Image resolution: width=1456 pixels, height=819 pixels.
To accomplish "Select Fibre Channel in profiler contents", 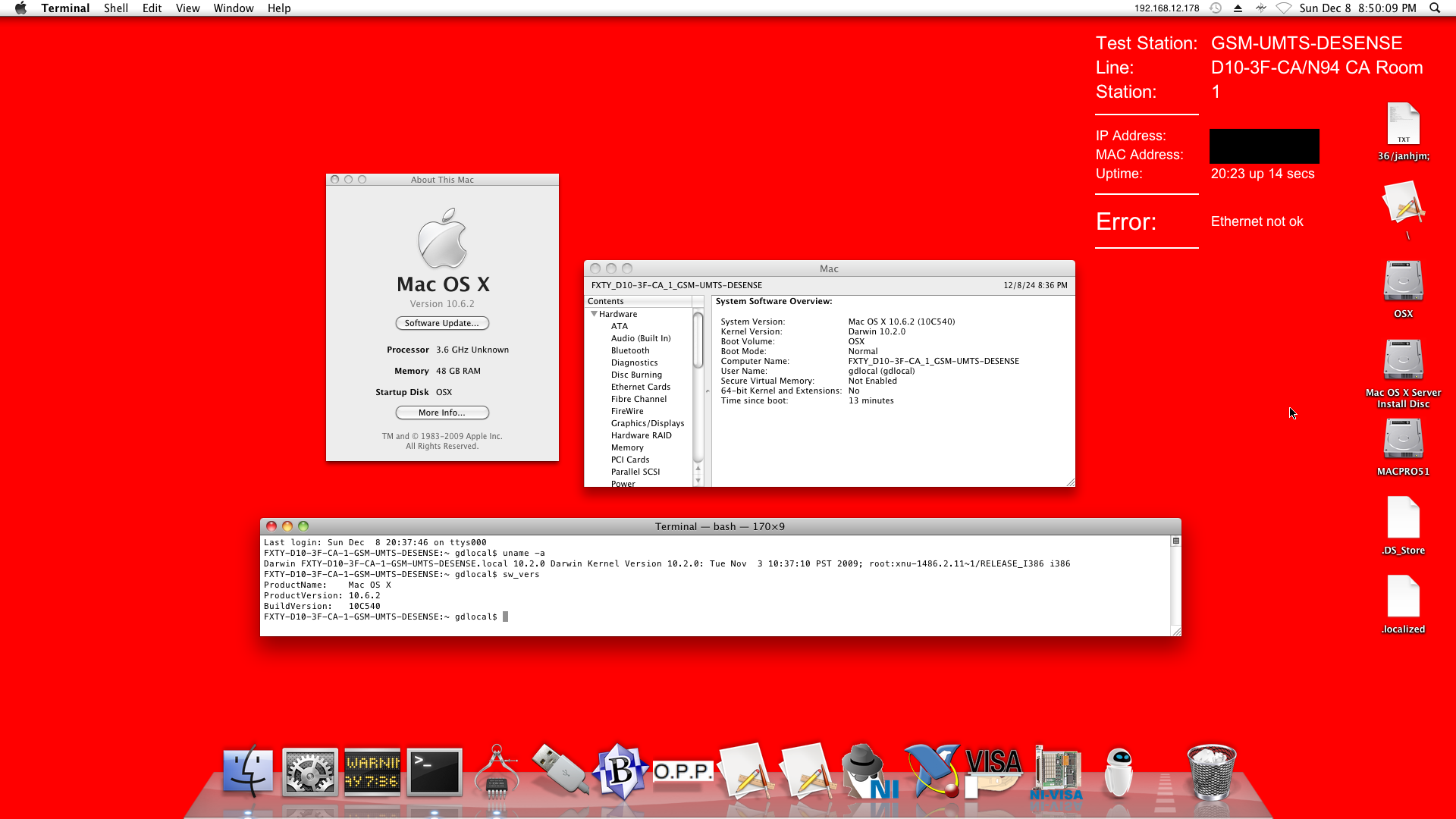I will coord(639,399).
